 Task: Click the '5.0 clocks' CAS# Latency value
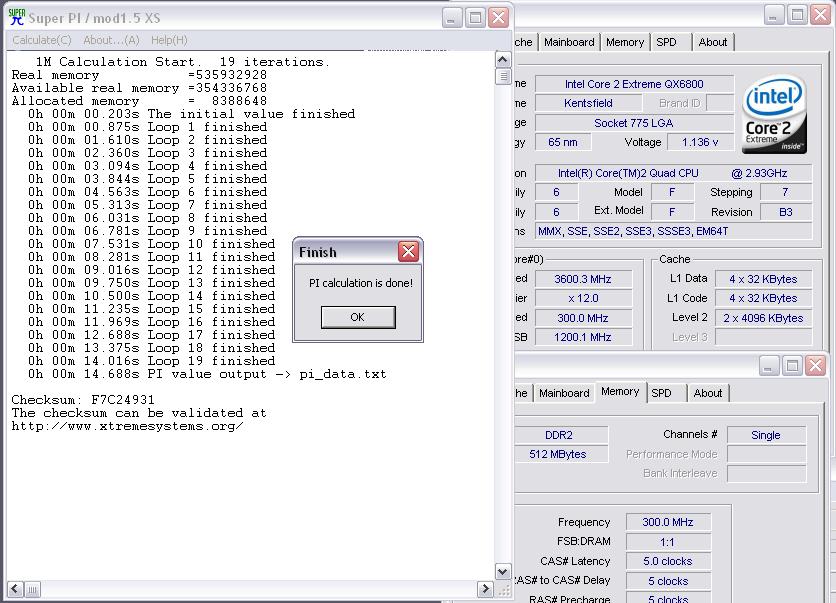click(x=668, y=561)
